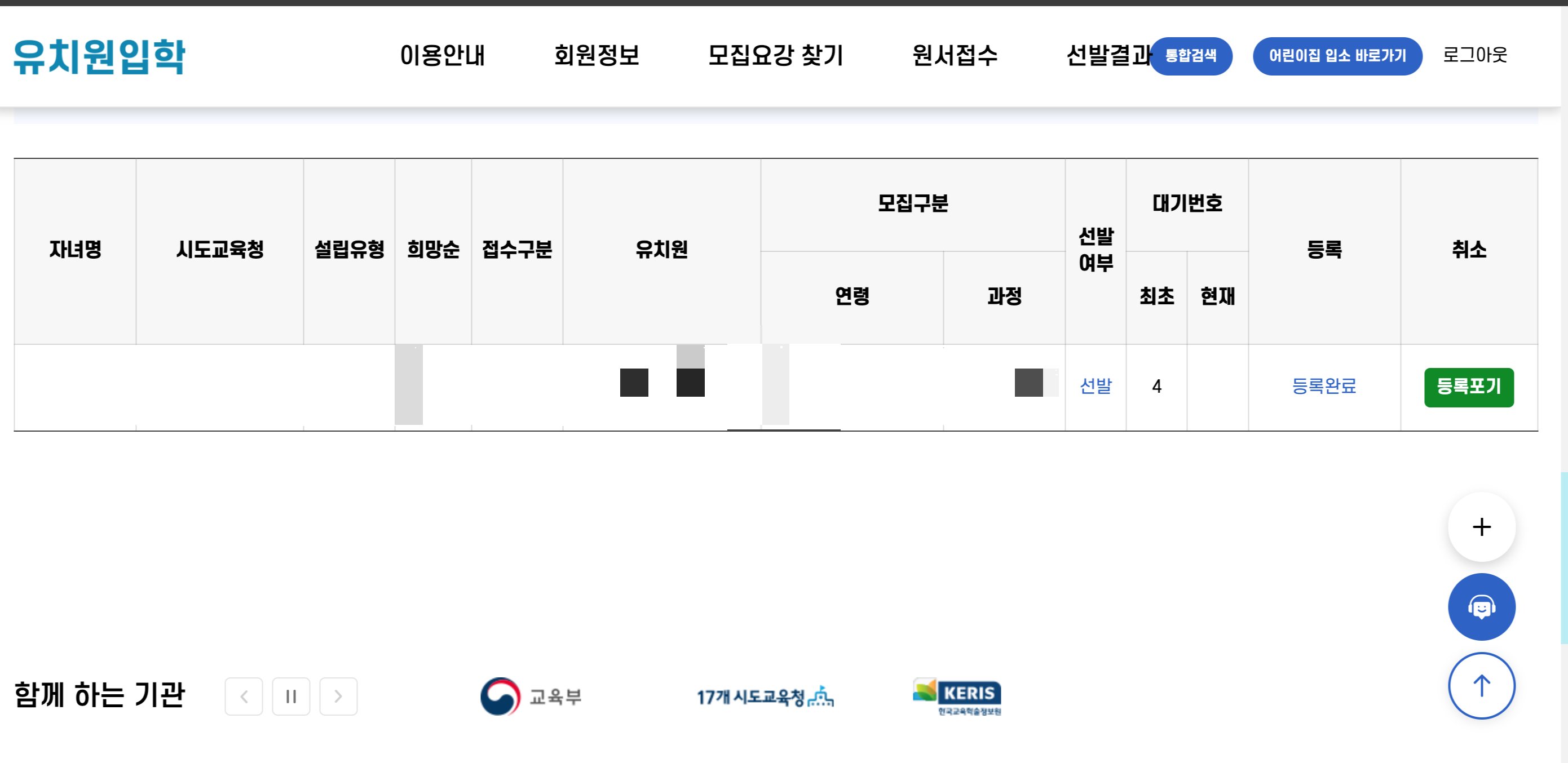This screenshot has width=1568, height=763.
Task: Open the 17개 시도교육청 logo link
Action: coord(765,696)
